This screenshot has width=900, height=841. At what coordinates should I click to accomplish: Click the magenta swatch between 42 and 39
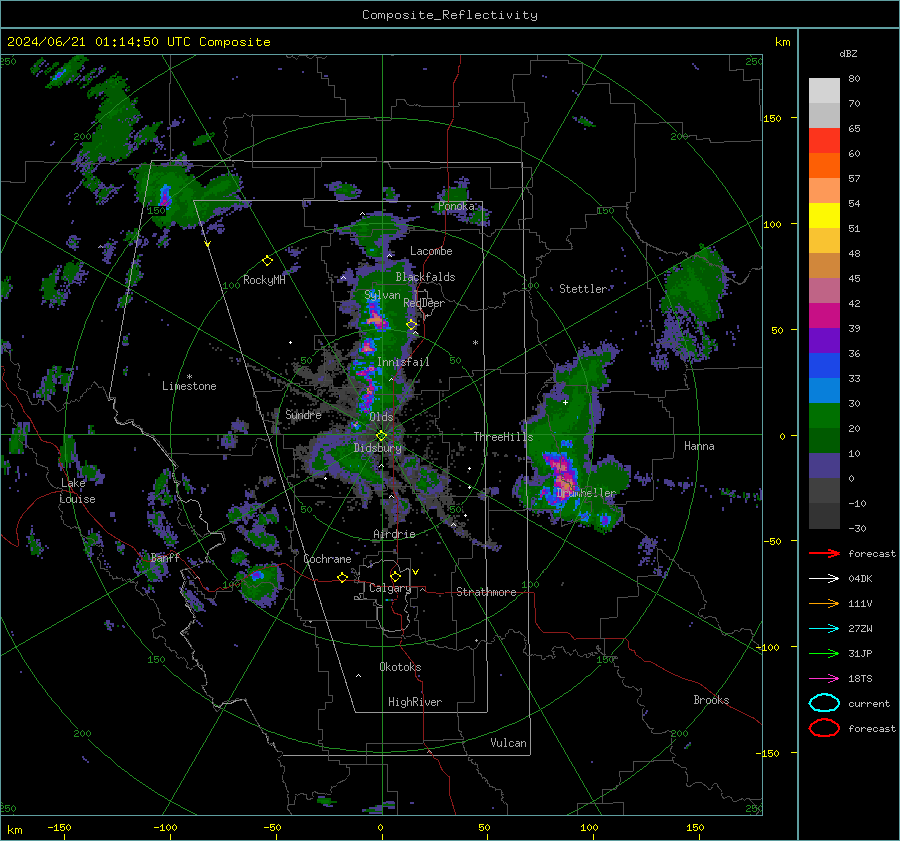[824, 315]
